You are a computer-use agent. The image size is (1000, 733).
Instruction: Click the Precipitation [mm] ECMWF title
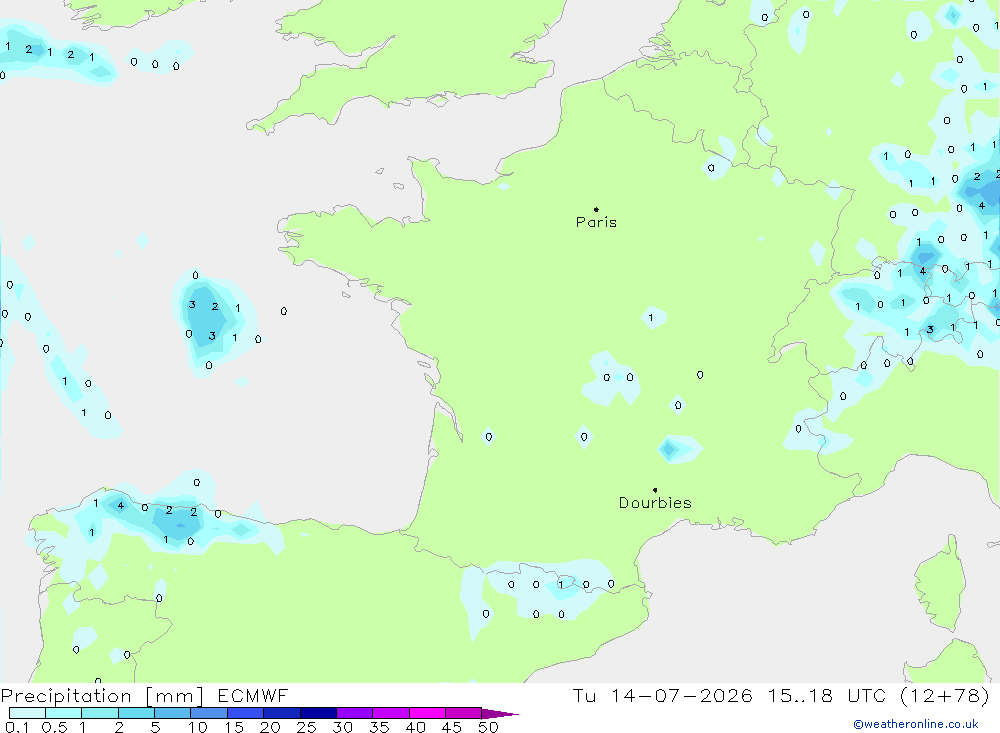(144, 696)
